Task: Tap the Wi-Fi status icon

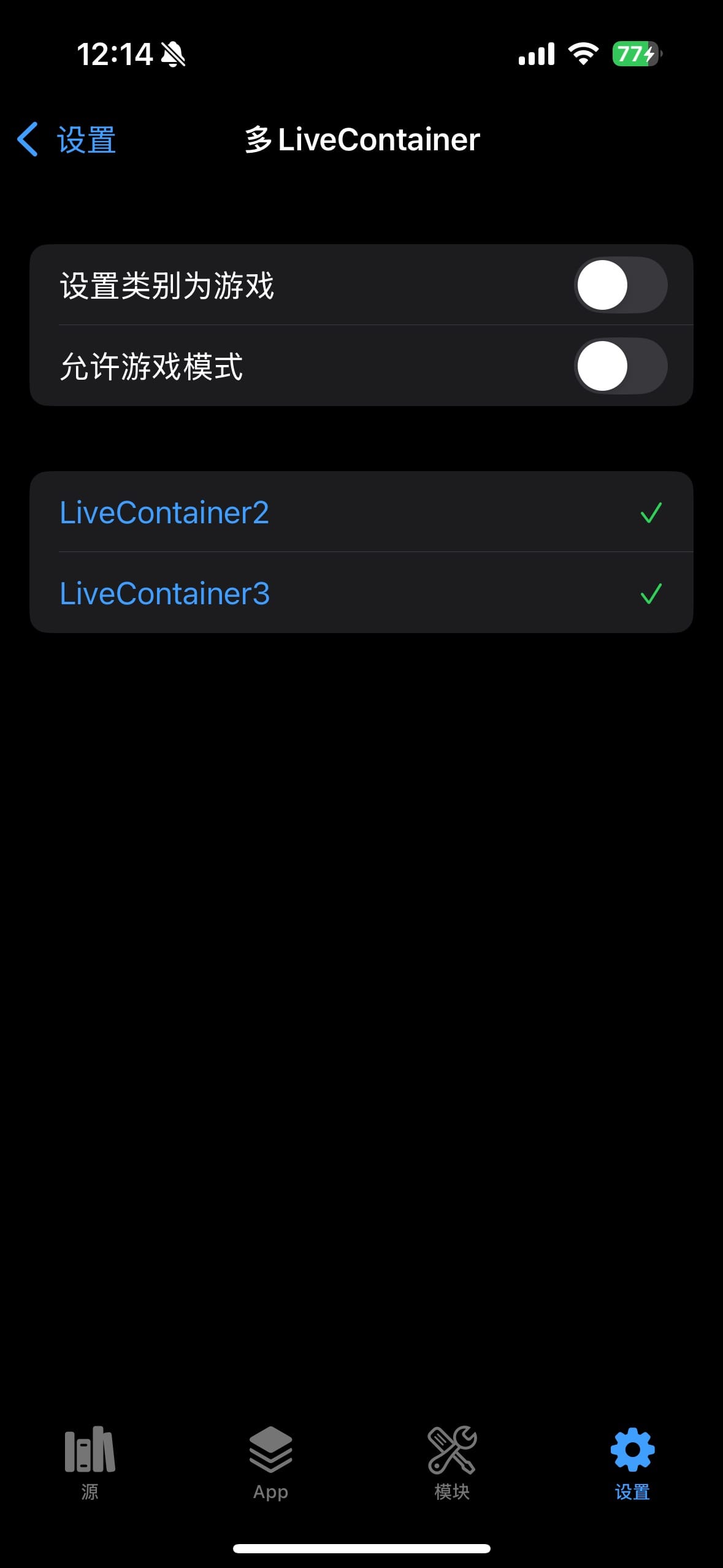Action: 583,54
